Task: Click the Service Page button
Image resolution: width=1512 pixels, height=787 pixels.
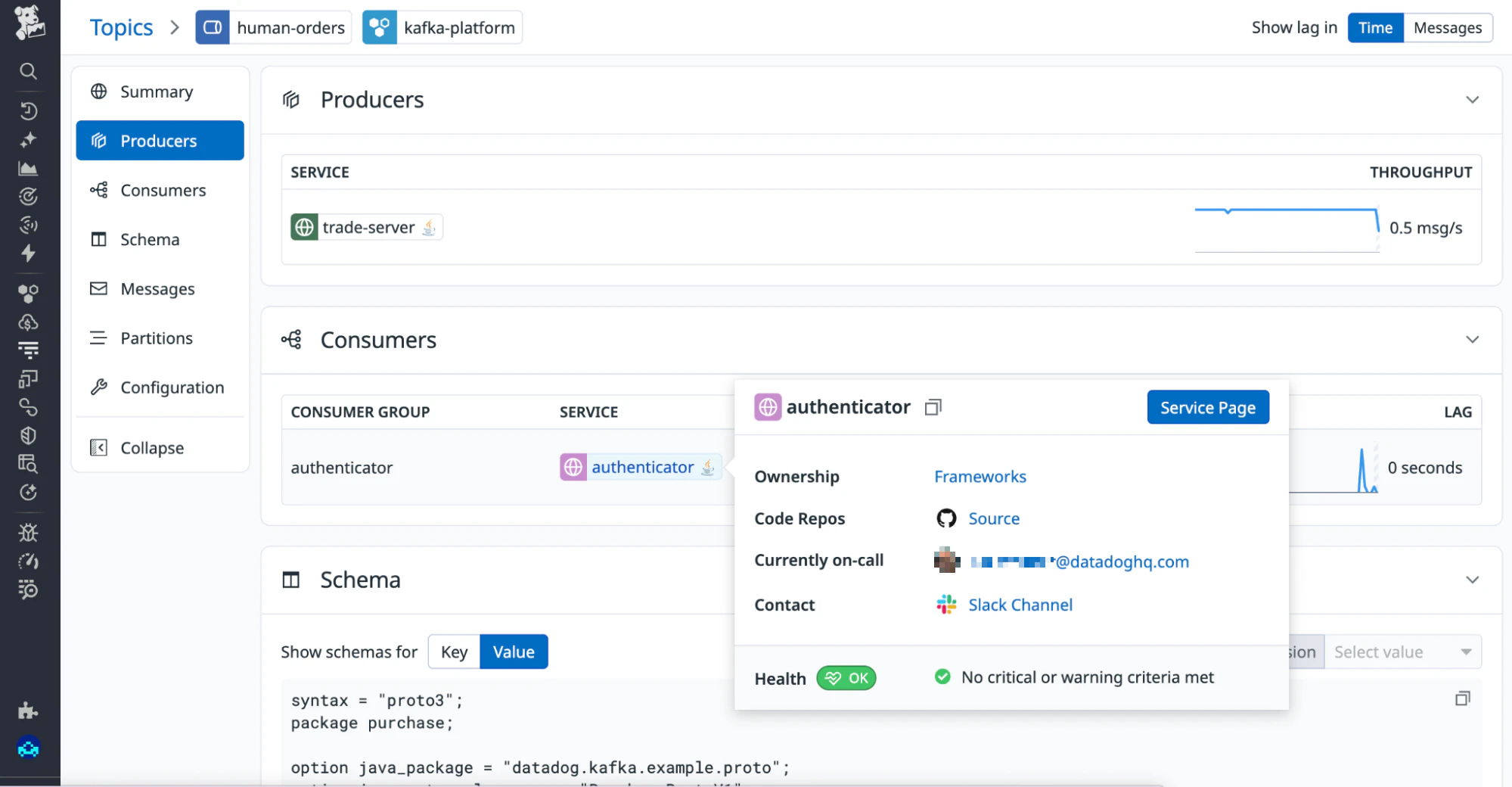Action: pos(1207,408)
